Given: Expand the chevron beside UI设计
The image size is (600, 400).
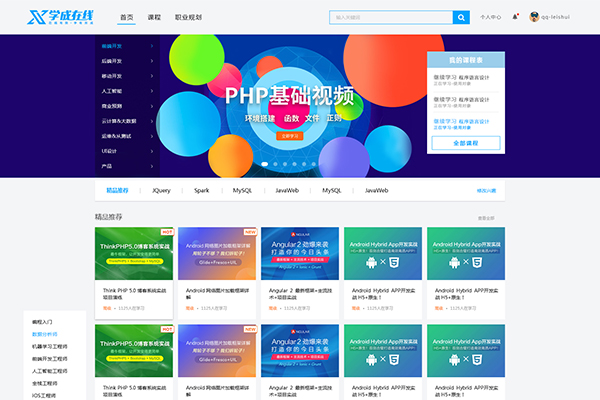Looking at the screenshot, I should pyautogui.click(x=152, y=151).
